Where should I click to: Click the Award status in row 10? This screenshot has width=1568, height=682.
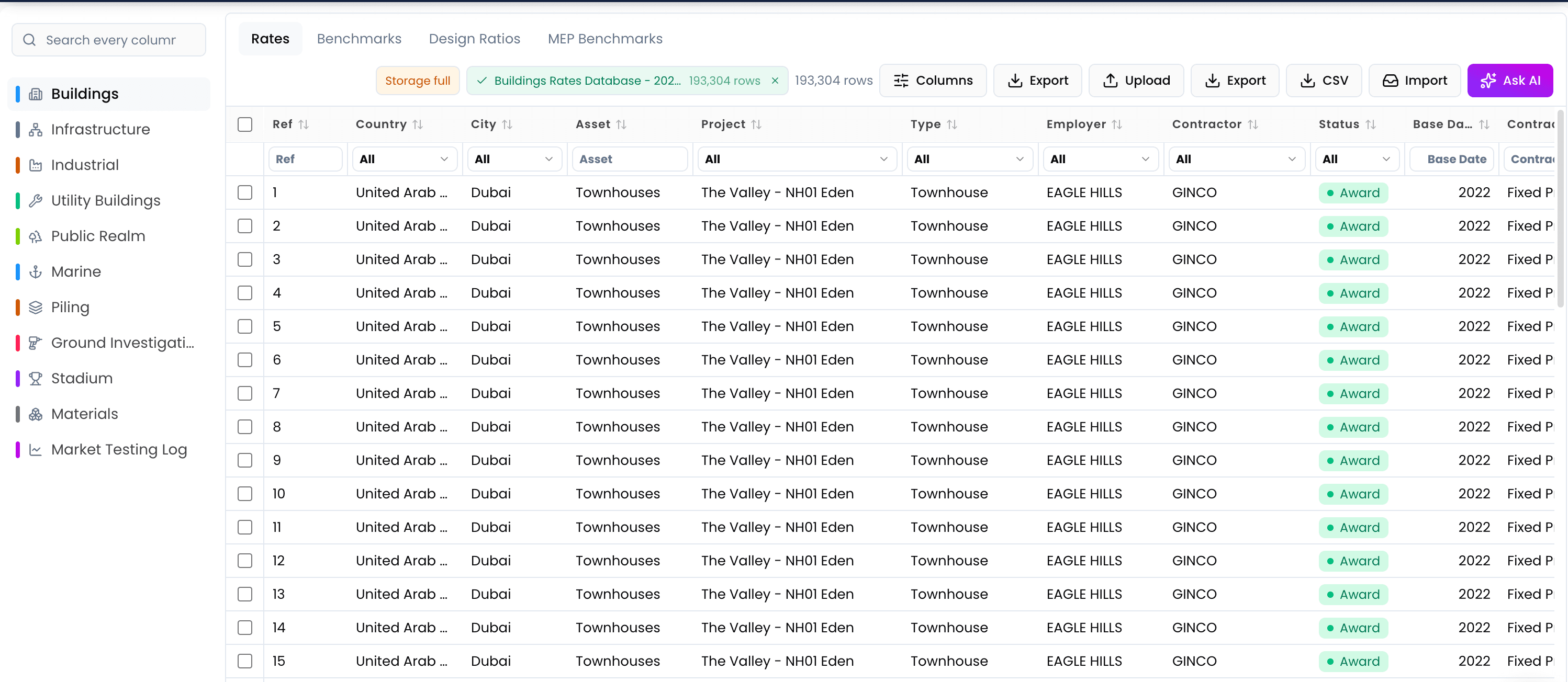tap(1353, 494)
